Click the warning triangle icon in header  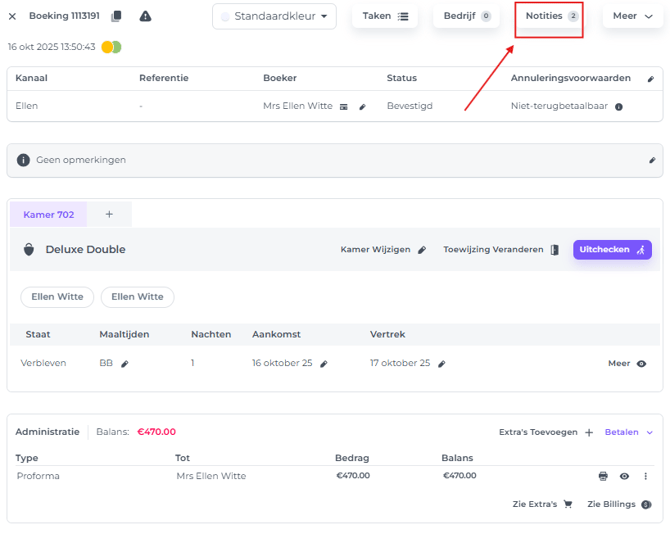point(145,16)
